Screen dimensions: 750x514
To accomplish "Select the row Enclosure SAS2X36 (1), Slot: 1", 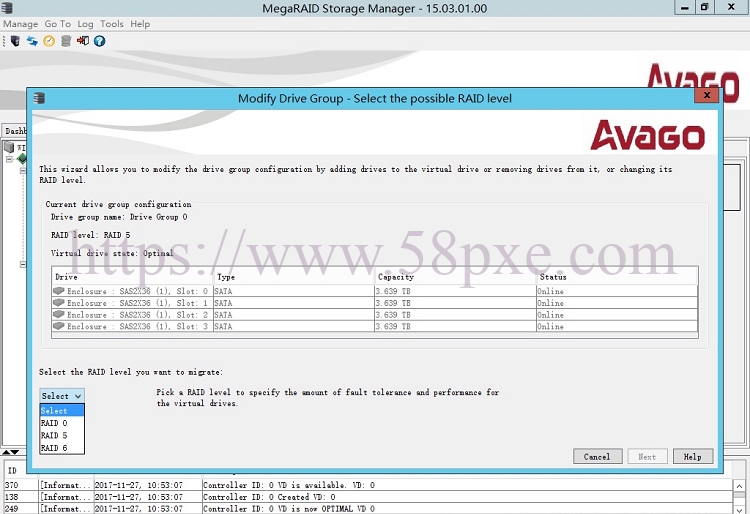I will coord(375,303).
